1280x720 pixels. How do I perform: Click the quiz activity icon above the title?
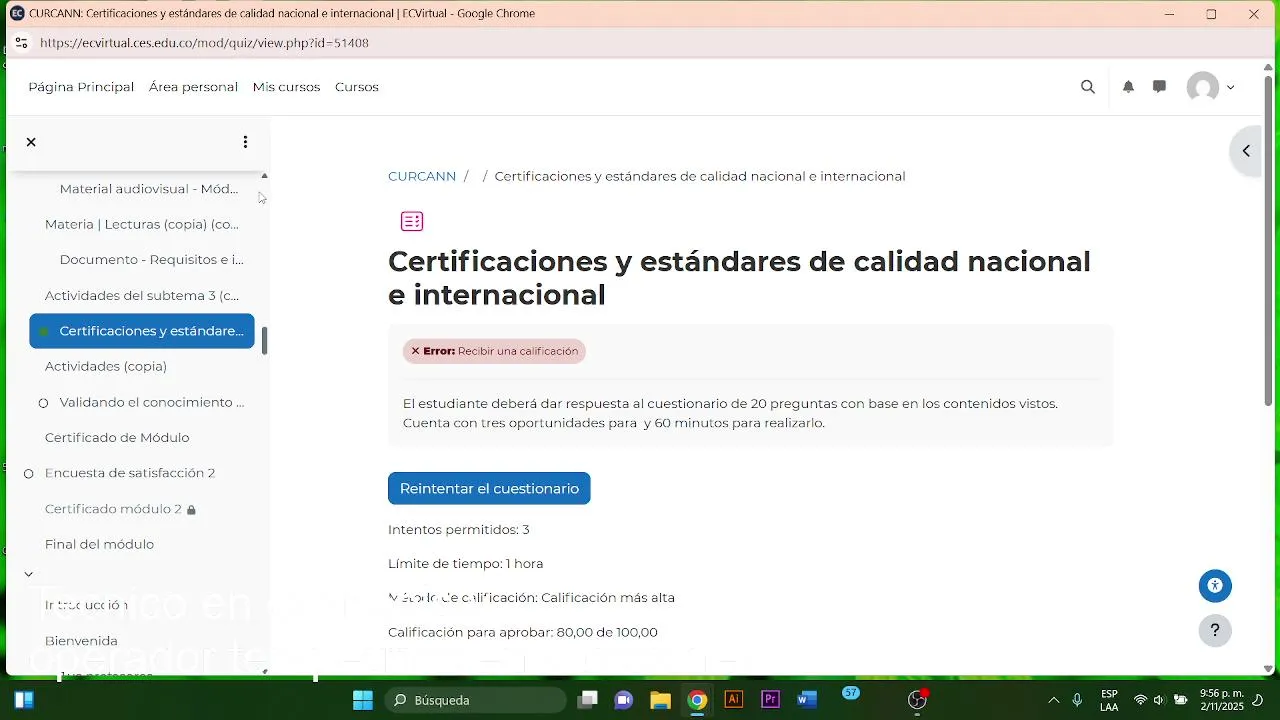[412, 221]
